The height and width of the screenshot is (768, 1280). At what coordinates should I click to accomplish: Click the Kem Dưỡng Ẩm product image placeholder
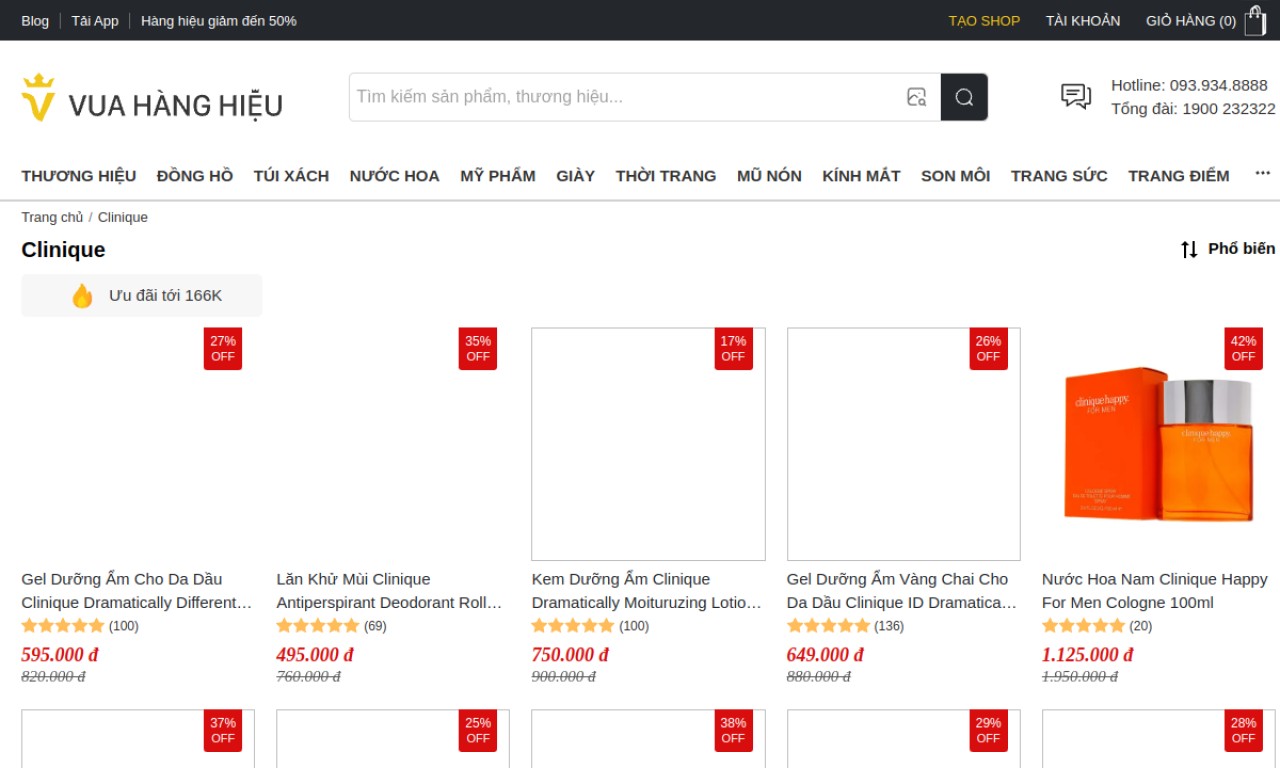[x=648, y=444]
